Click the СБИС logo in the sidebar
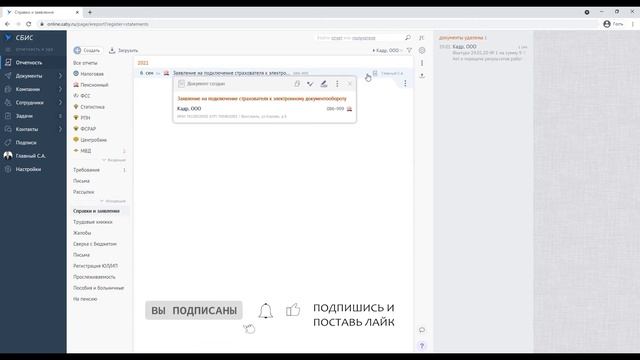The height and width of the screenshot is (360, 640). (19, 38)
